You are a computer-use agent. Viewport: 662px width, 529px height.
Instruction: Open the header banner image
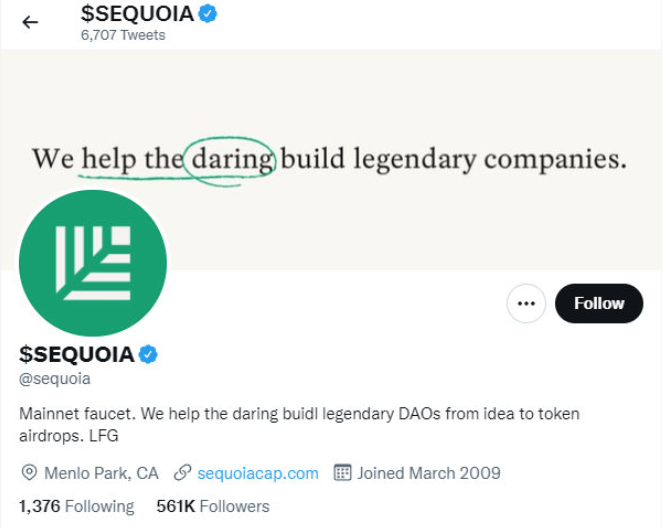click(331, 160)
